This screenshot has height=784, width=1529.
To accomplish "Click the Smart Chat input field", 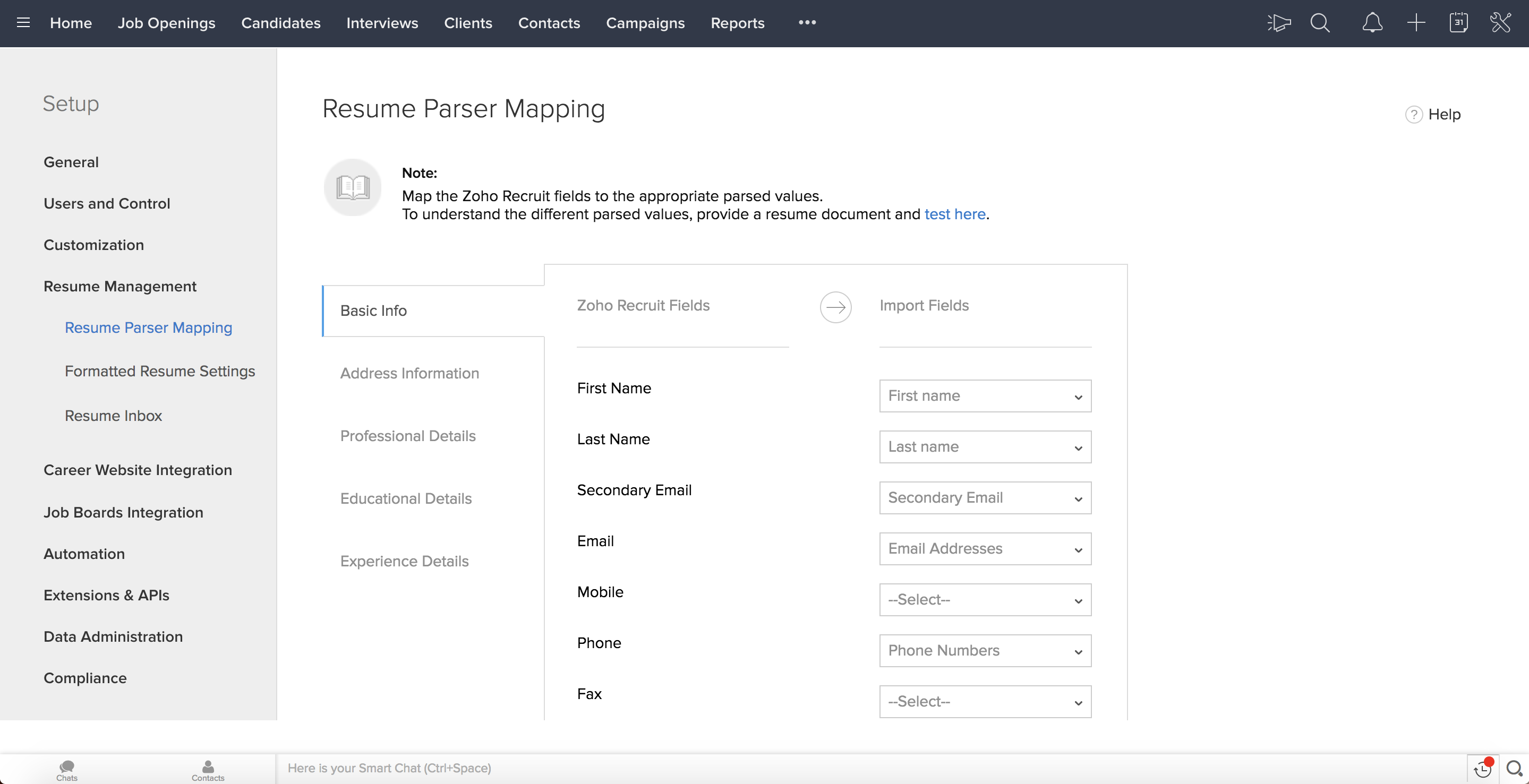I will tap(831, 768).
